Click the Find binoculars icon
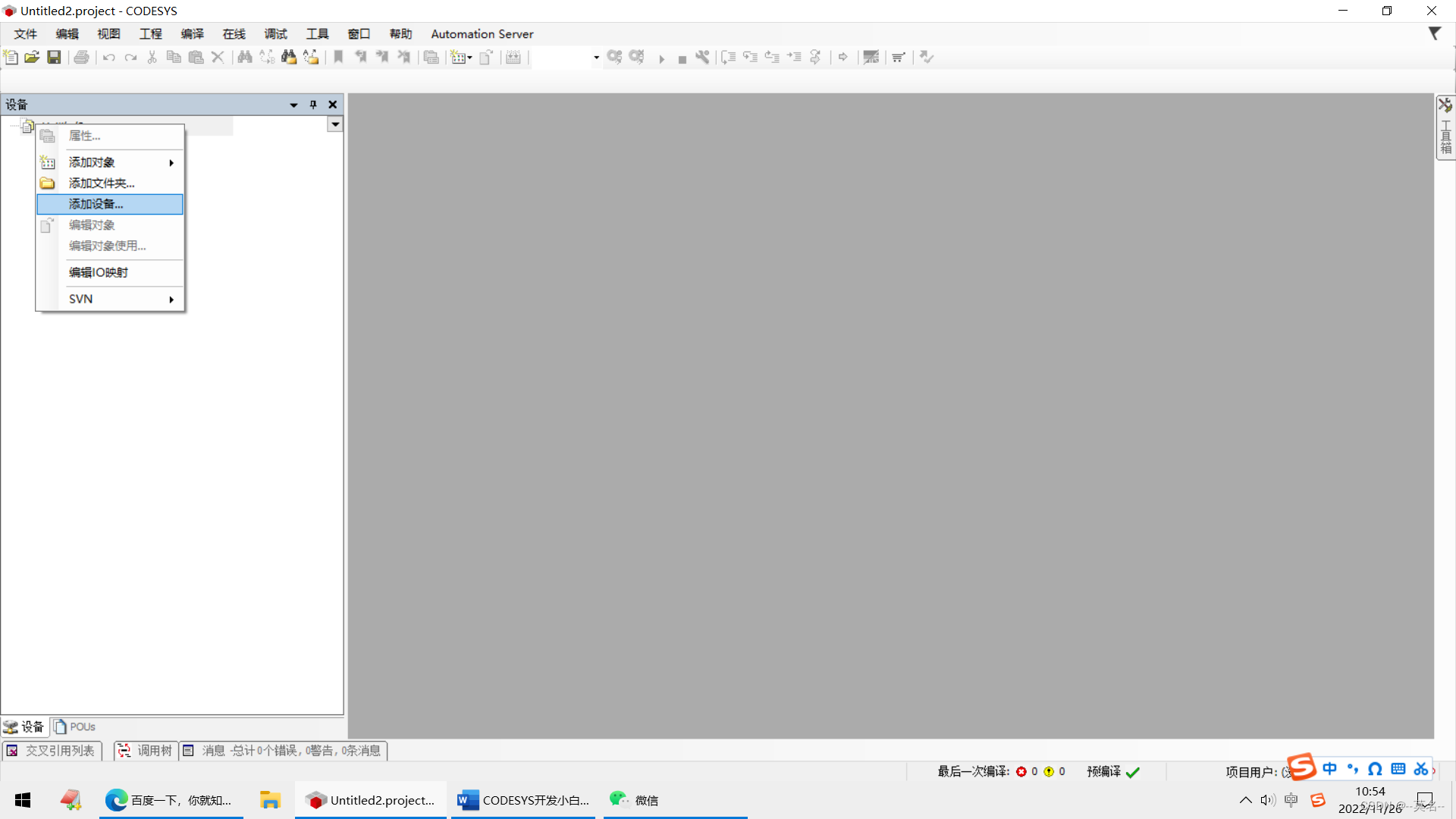 (244, 57)
